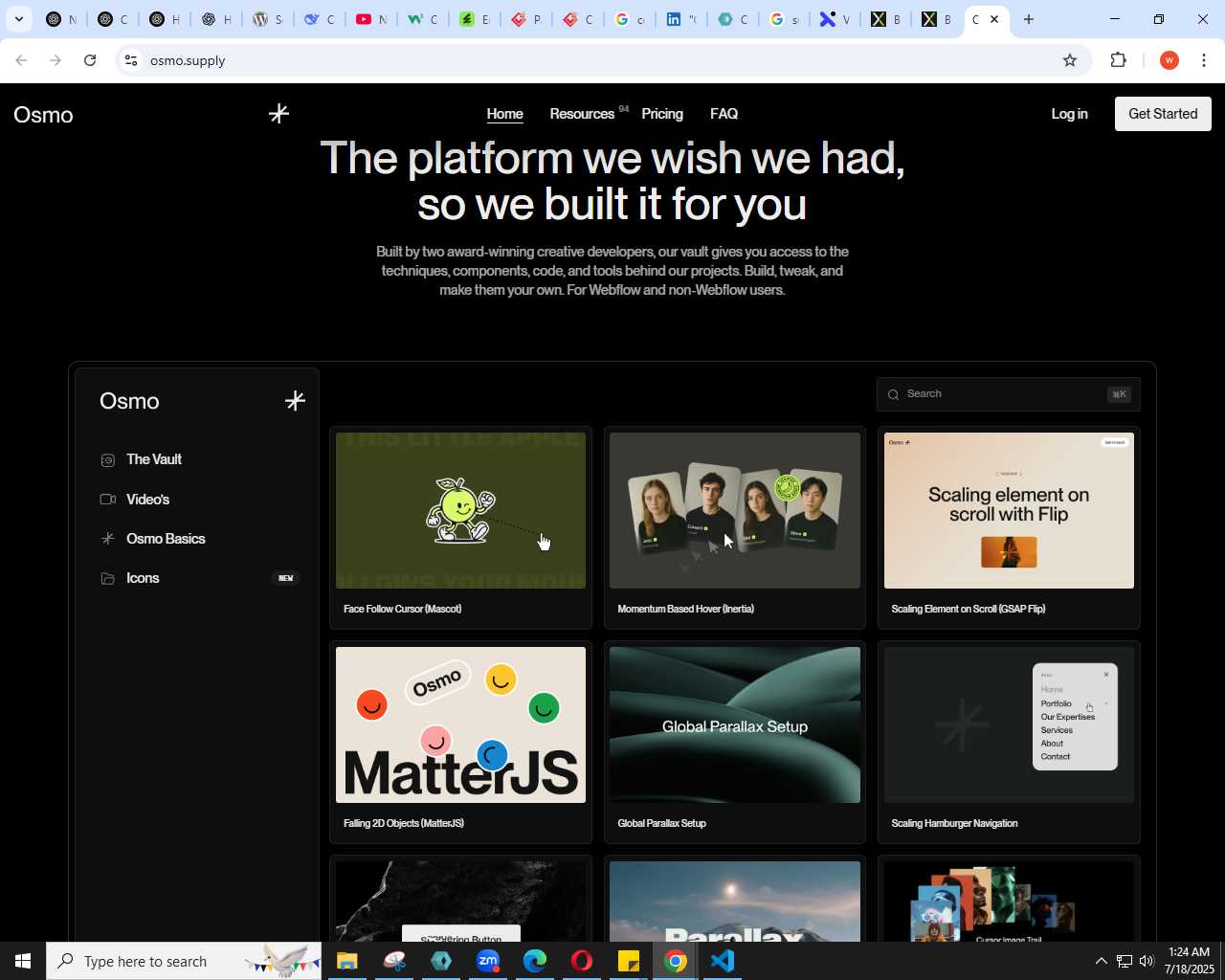View site information icon in address bar

tap(131, 60)
